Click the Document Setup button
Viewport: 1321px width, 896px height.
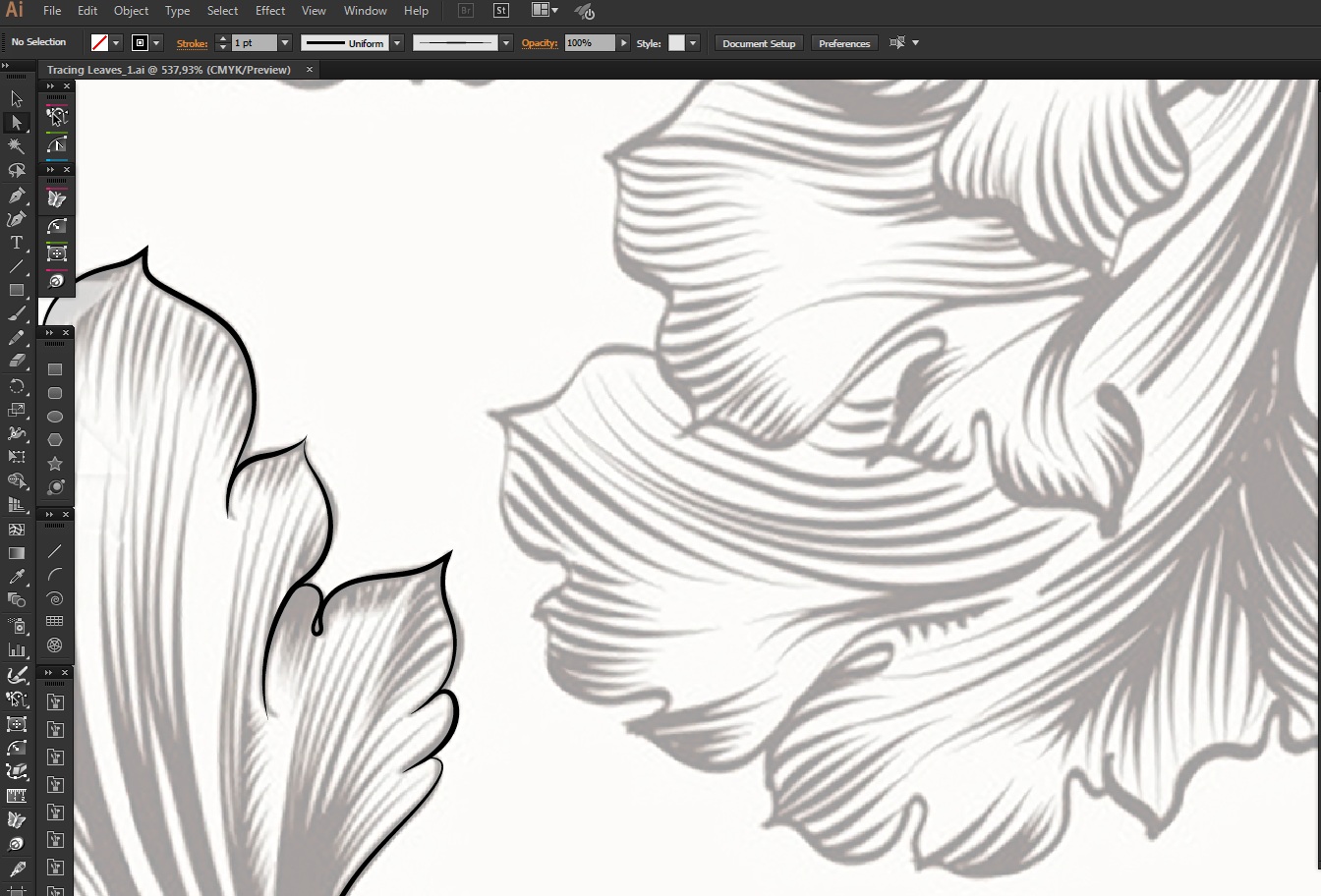tap(759, 43)
